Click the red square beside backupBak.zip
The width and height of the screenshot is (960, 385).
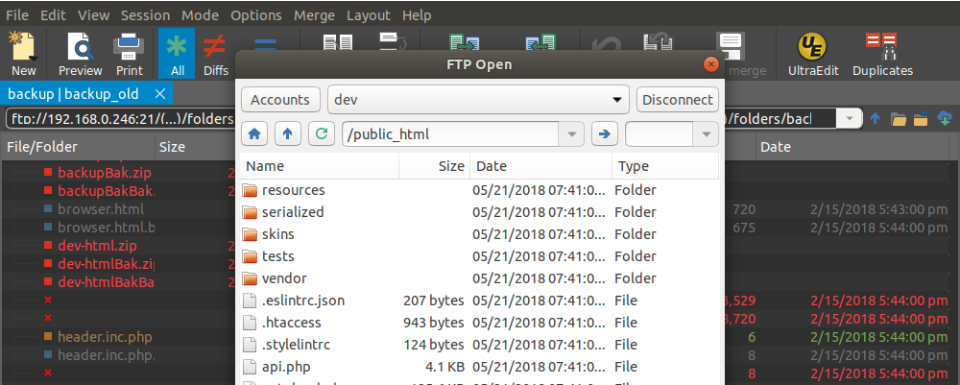[48, 173]
